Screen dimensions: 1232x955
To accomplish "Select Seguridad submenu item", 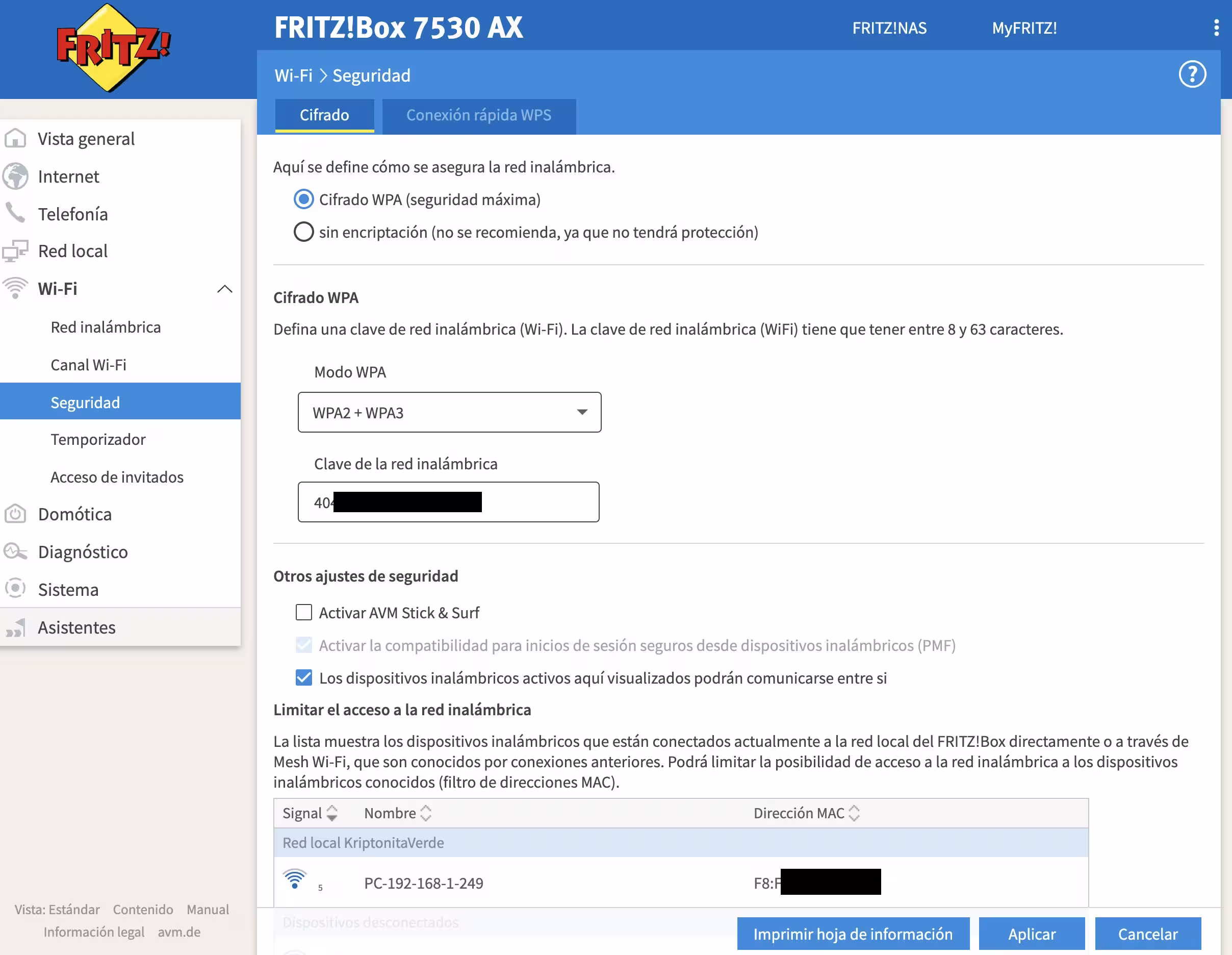I will click(x=120, y=402).
